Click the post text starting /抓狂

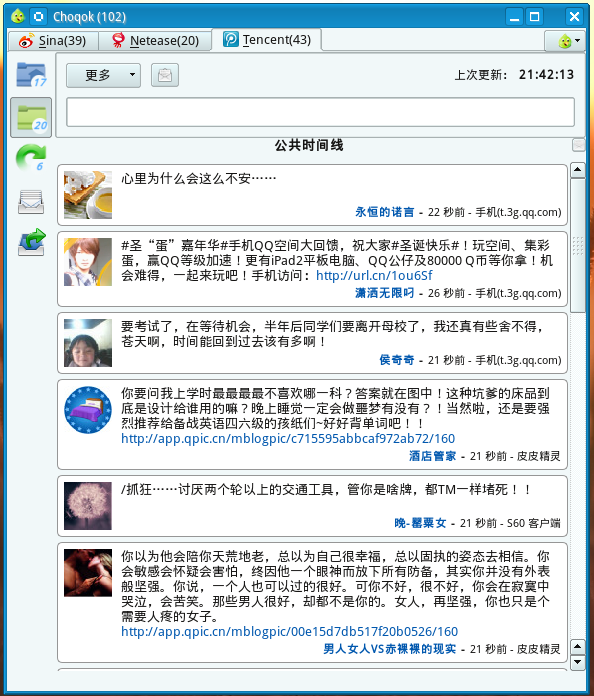326,490
